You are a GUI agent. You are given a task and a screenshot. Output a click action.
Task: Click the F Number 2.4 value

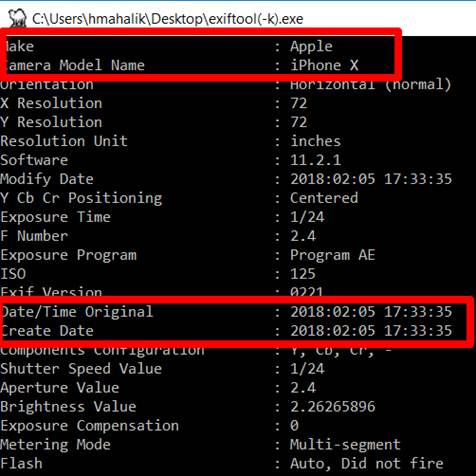pos(303,236)
